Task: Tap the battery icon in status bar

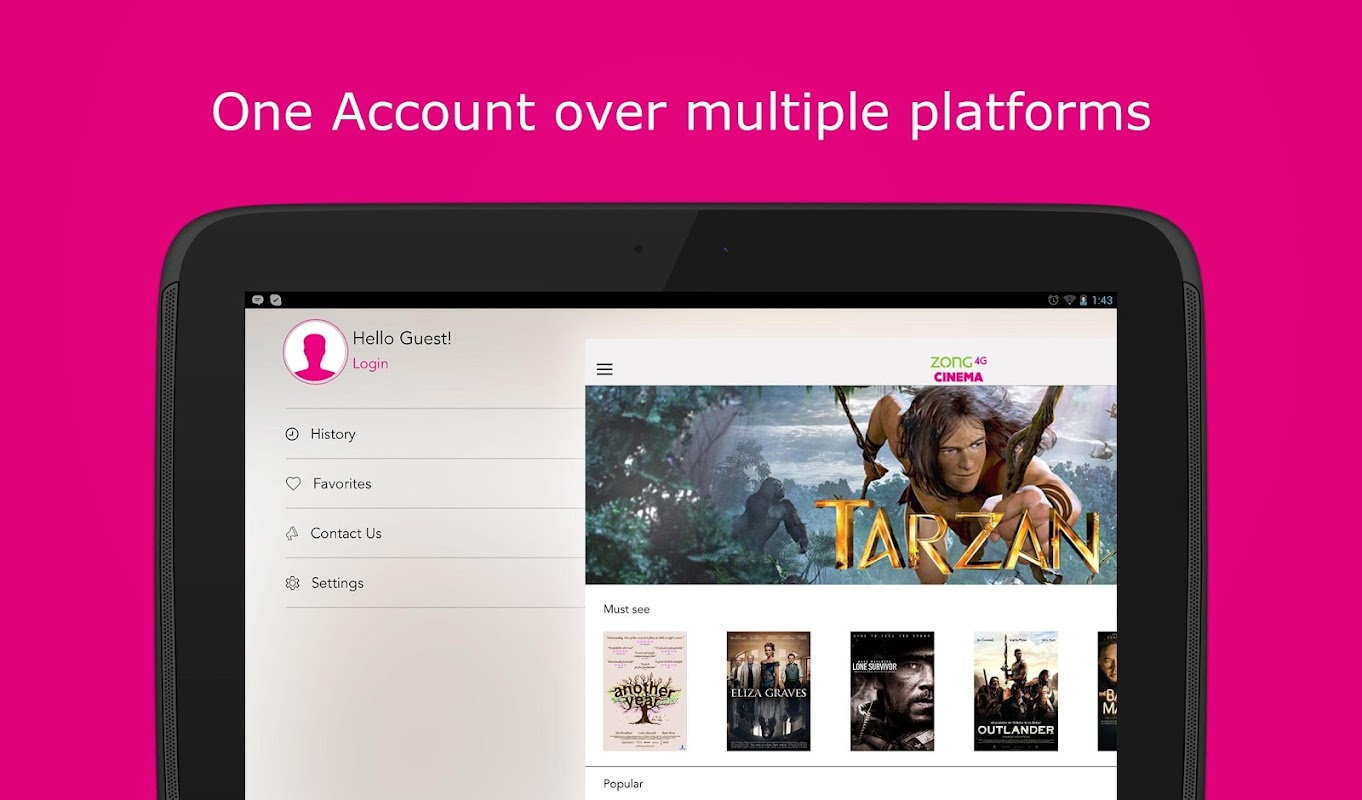Action: 1083,300
